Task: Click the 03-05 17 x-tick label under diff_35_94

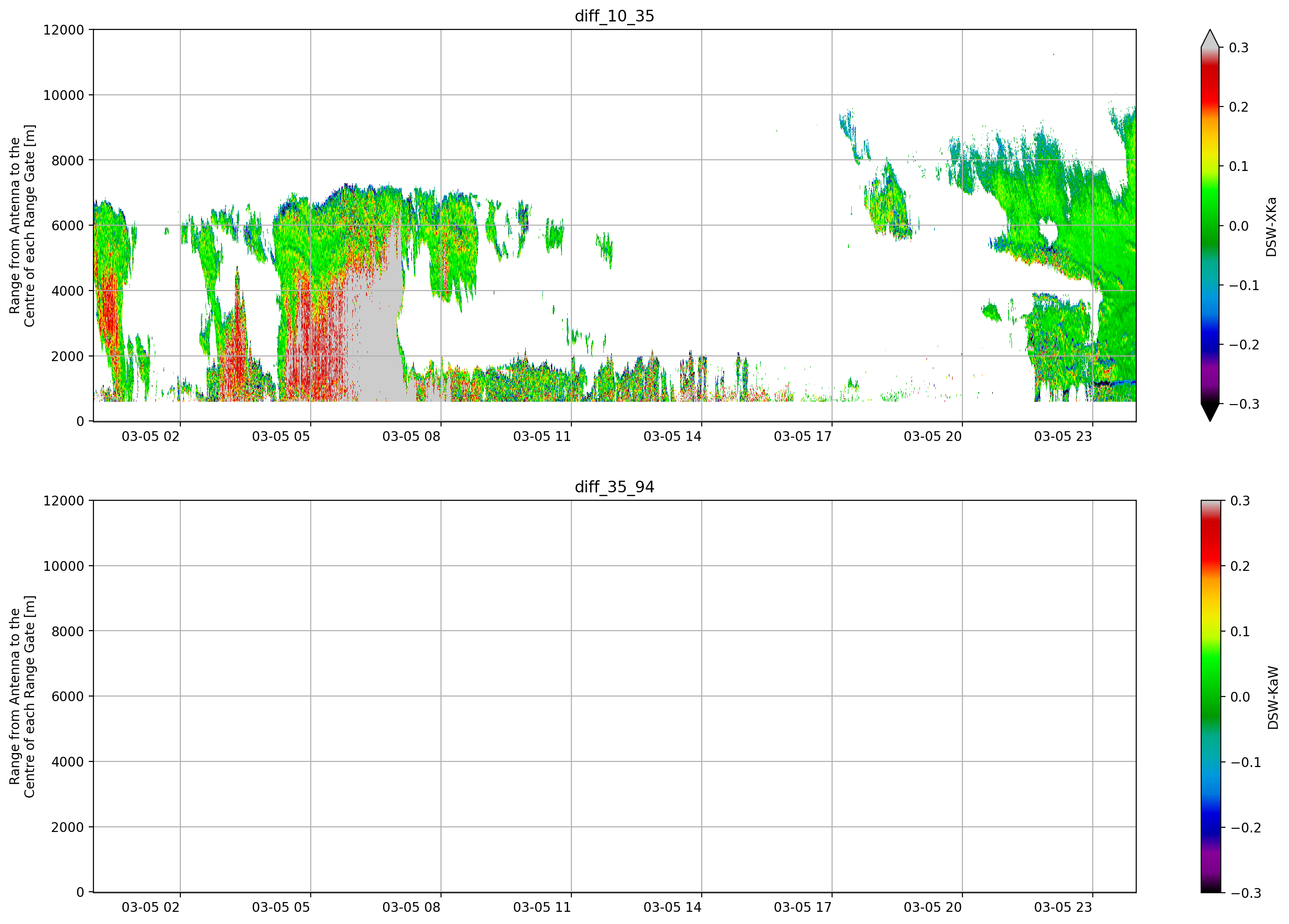Action: pos(803,907)
